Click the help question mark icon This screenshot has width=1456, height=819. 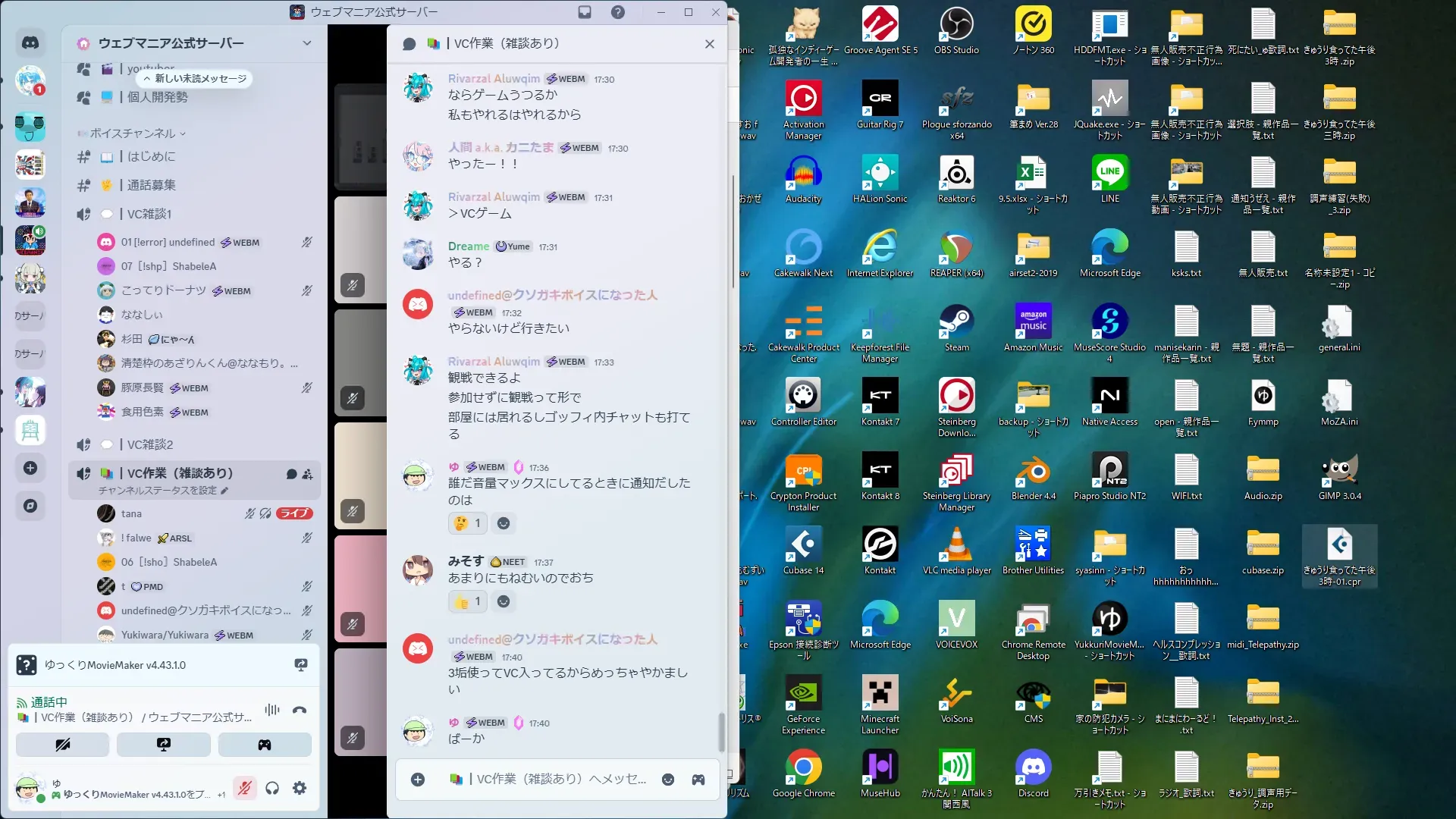click(618, 12)
